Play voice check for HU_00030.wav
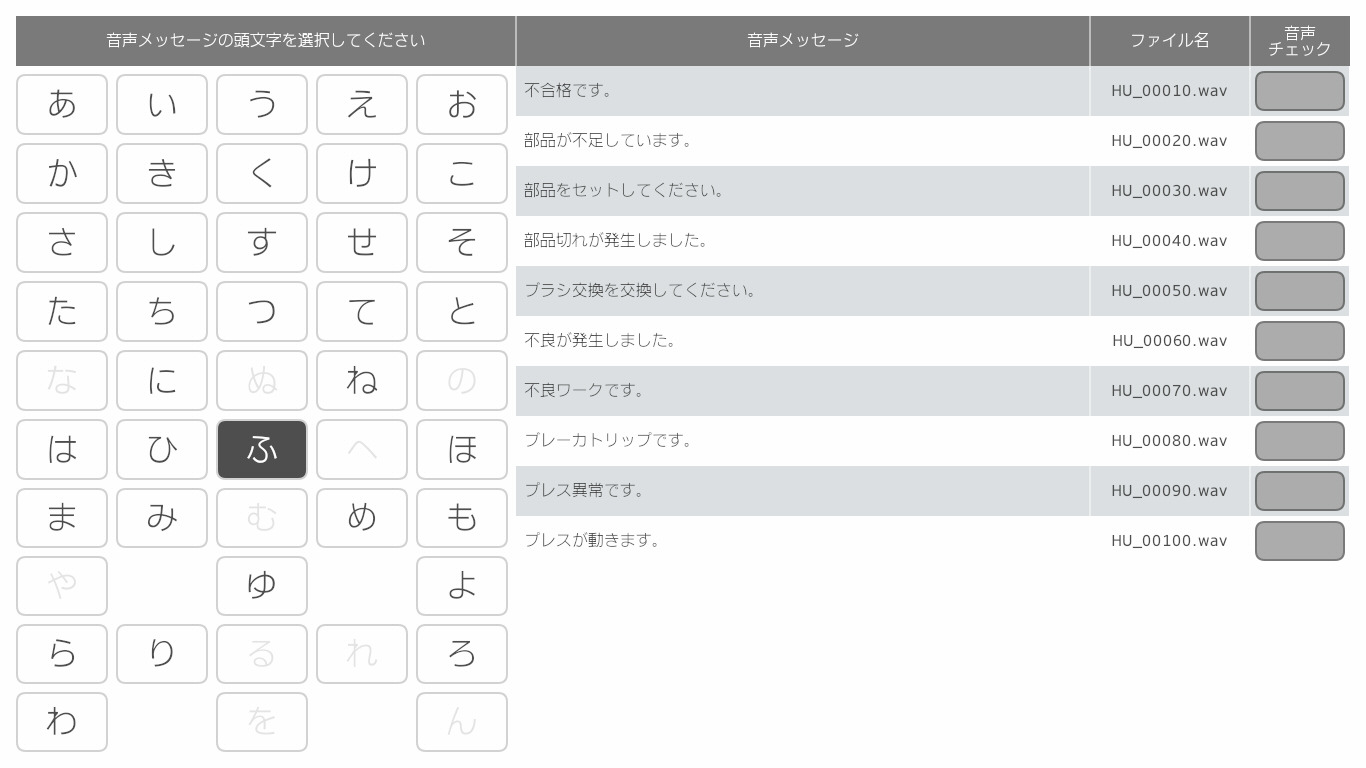The image size is (1366, 768). pos(1300,191)
